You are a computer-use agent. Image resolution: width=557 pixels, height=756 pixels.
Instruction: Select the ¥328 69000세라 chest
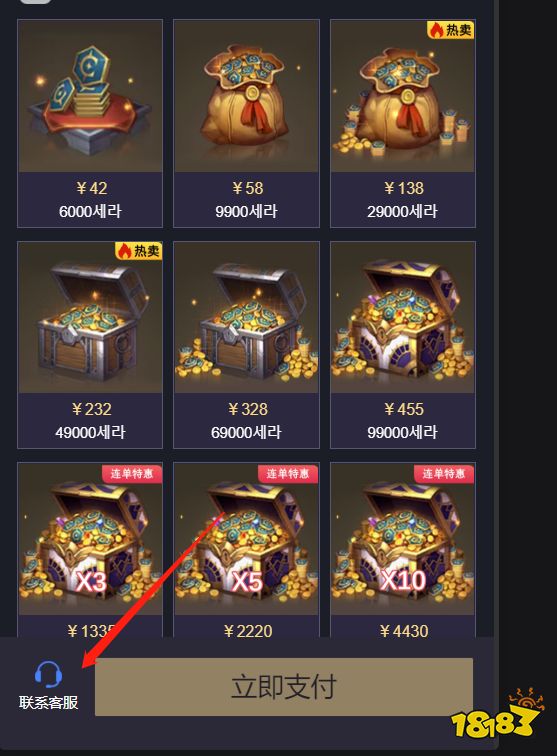[x=246, y=345]
